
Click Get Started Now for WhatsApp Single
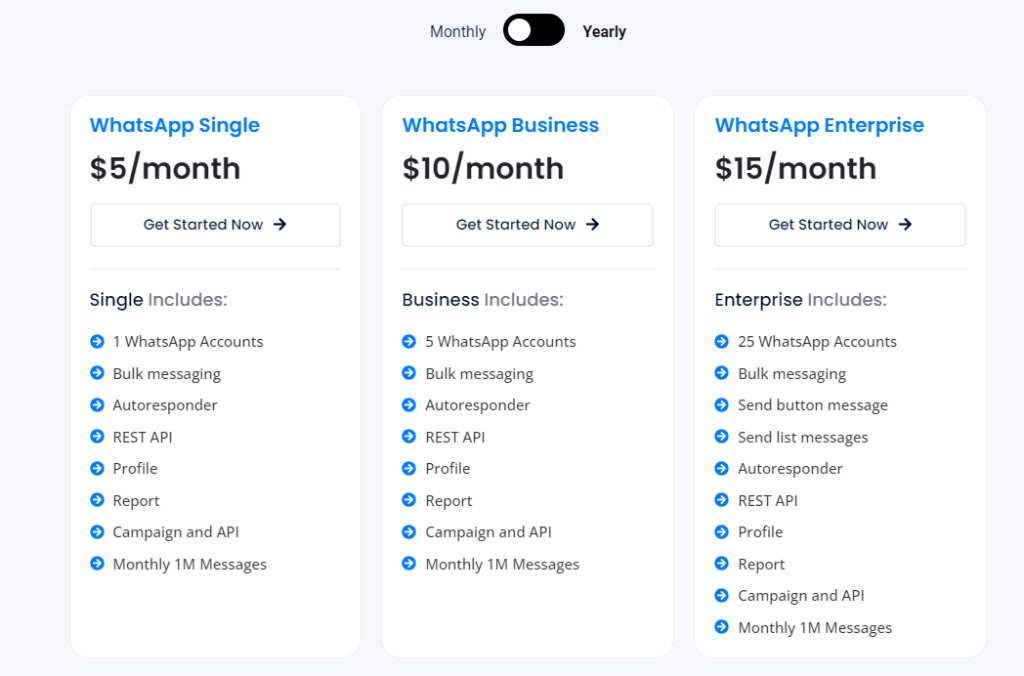point(215,225)
